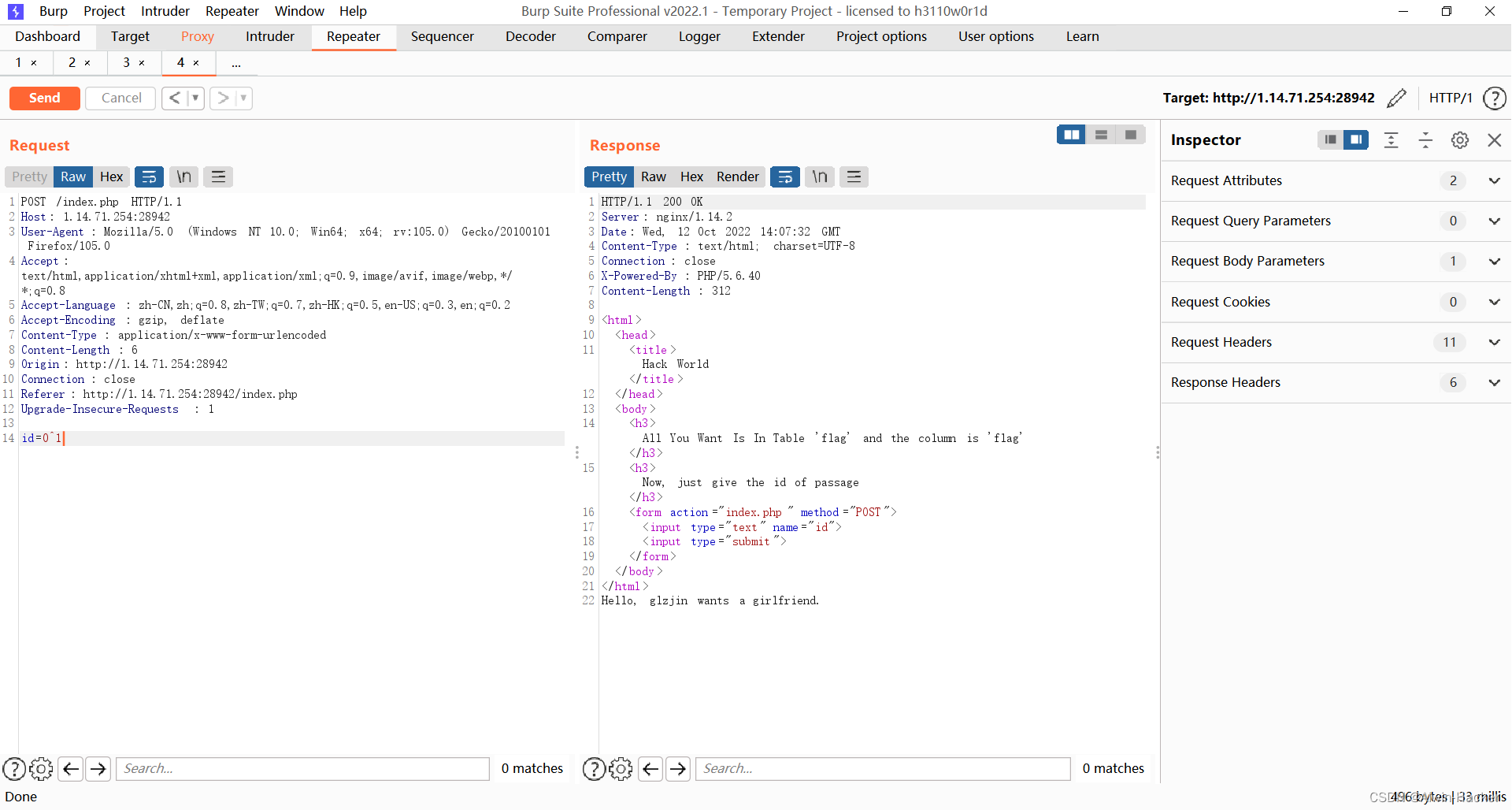
Task: Expand the Request Headers section in Inspector
Action: click(1494, 342)
